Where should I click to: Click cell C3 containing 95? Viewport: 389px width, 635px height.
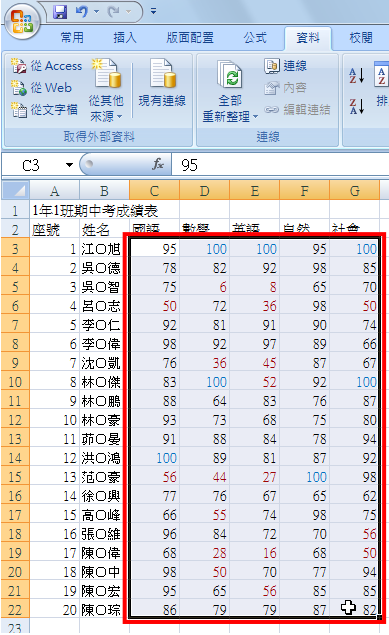pos(154,249)
